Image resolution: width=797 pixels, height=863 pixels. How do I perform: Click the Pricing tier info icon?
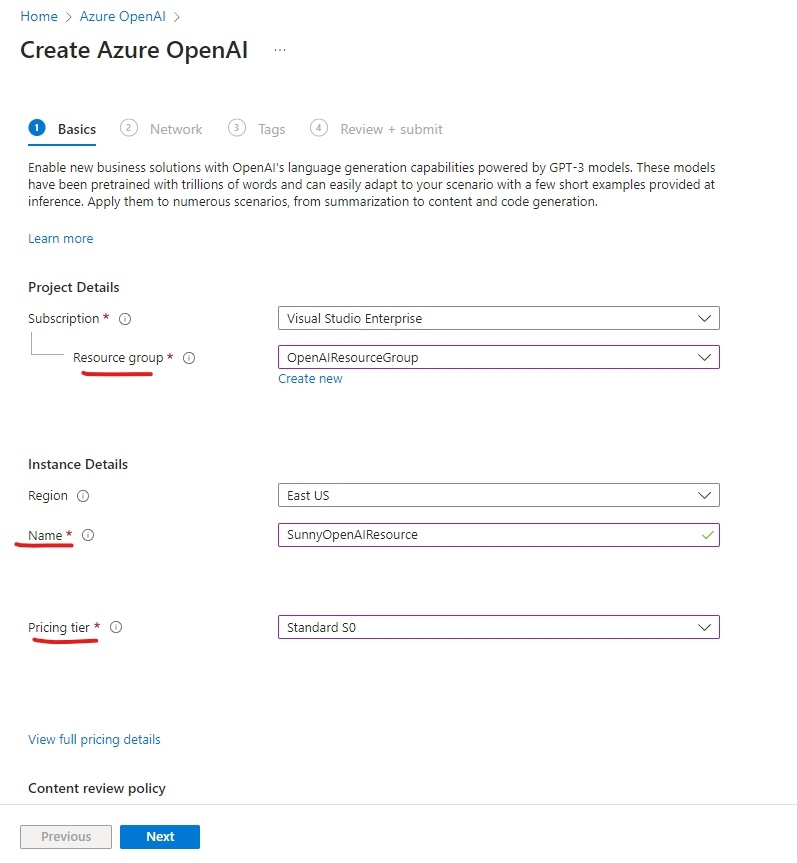point(116,628)
